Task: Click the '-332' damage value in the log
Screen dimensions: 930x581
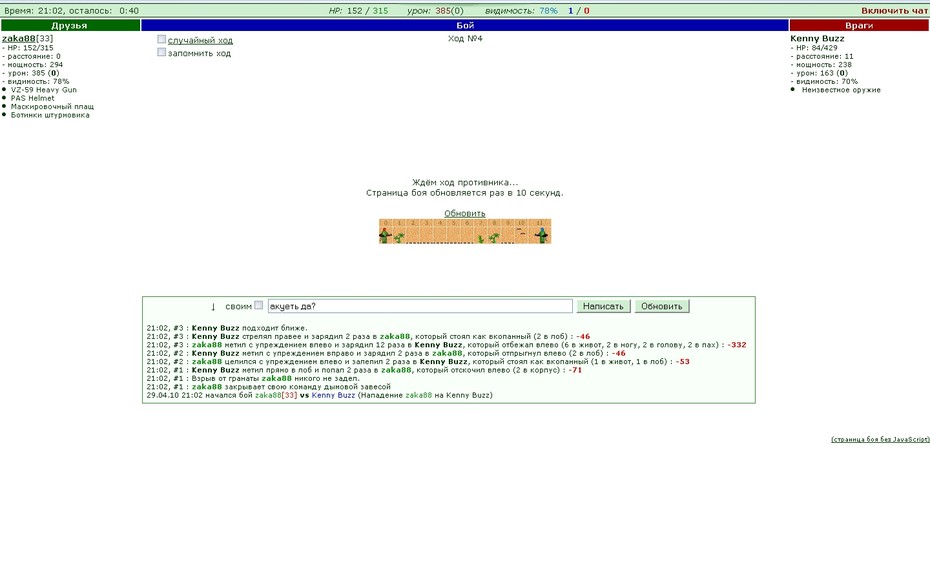Action: 737,344
